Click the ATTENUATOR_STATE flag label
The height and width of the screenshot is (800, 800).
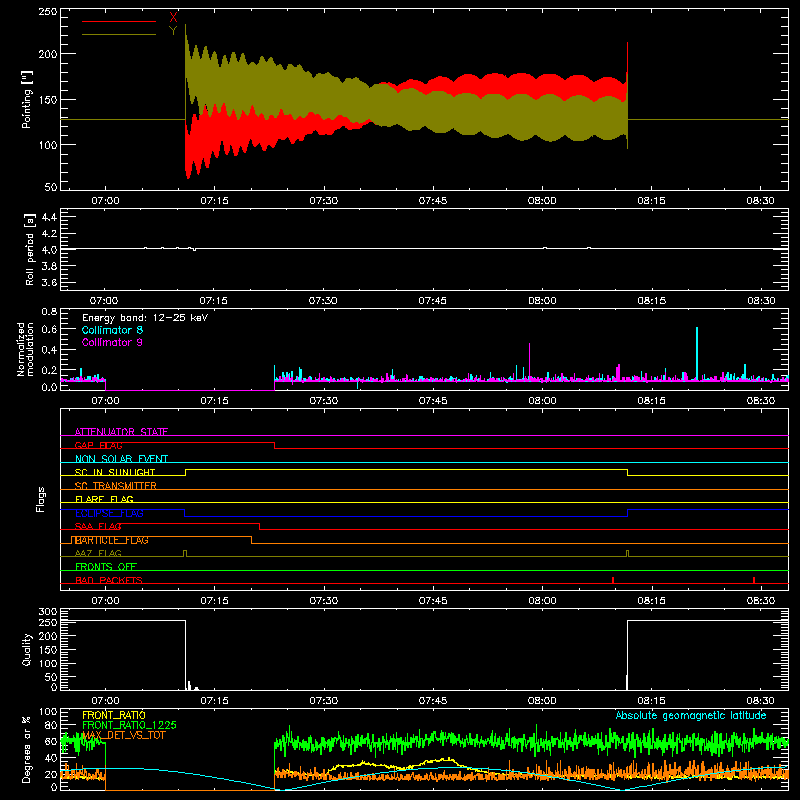[121, 432]
